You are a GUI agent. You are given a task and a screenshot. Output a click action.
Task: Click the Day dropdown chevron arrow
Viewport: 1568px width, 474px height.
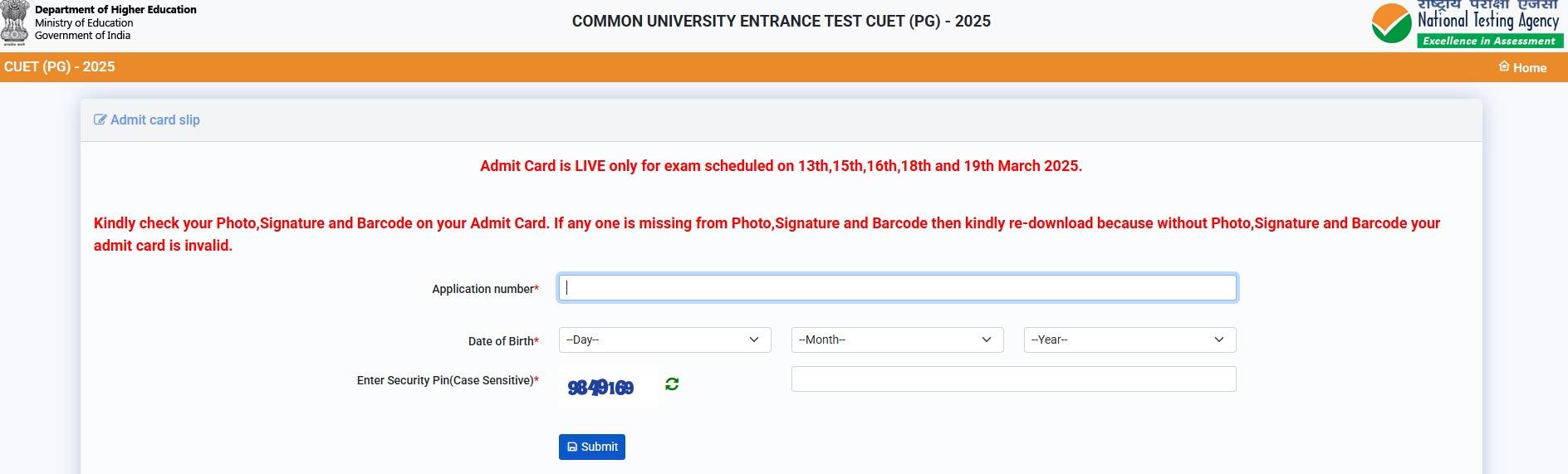(754, 340)
